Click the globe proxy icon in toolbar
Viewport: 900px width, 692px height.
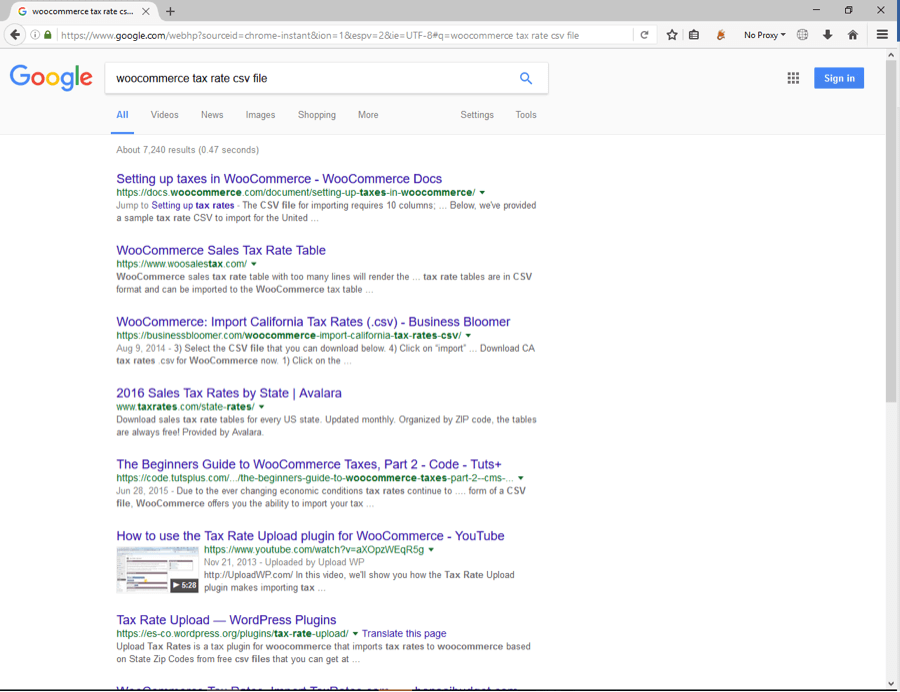[x=802, y=35]
